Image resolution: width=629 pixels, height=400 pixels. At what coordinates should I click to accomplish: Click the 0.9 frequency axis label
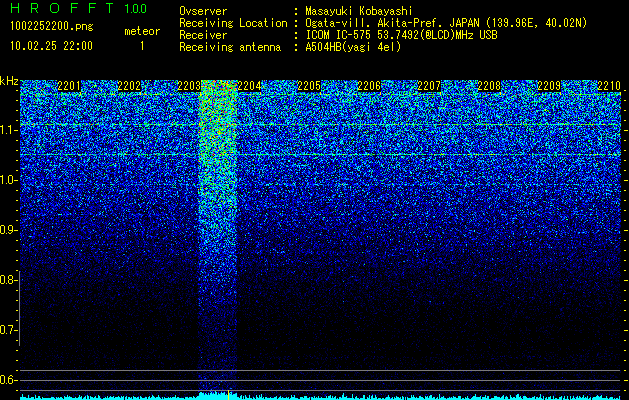coord(8,230)
